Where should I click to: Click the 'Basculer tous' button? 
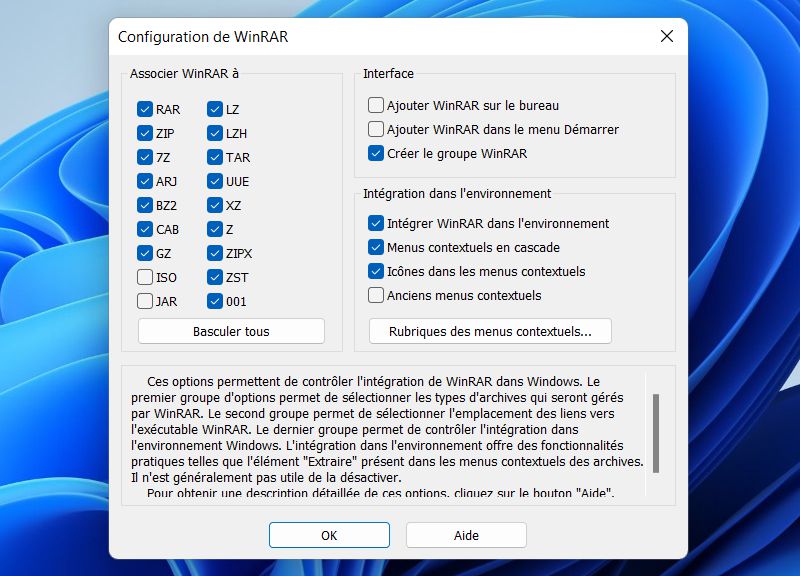tap(230, 331)
